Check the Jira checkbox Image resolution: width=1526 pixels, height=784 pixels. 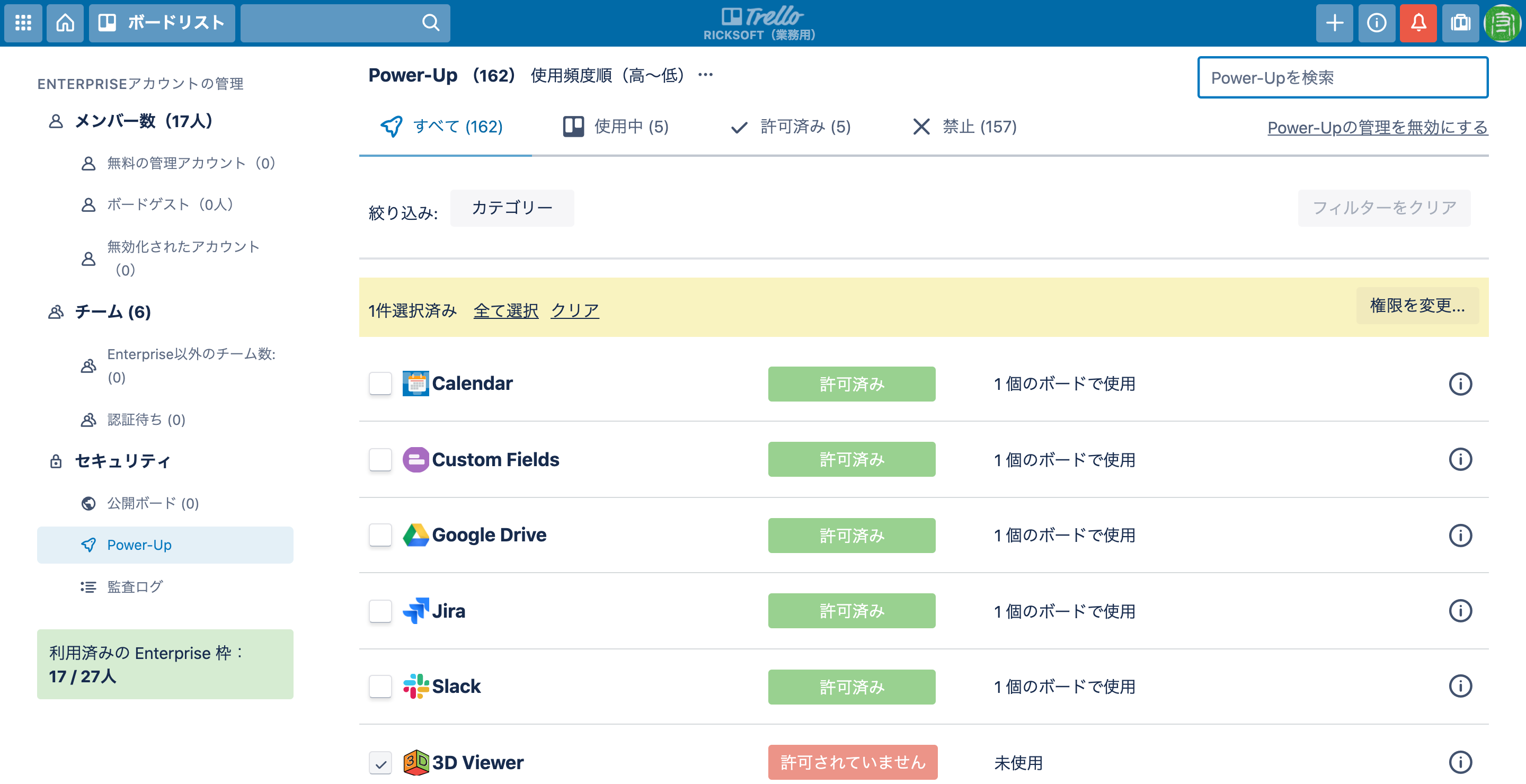coord(380,611)
